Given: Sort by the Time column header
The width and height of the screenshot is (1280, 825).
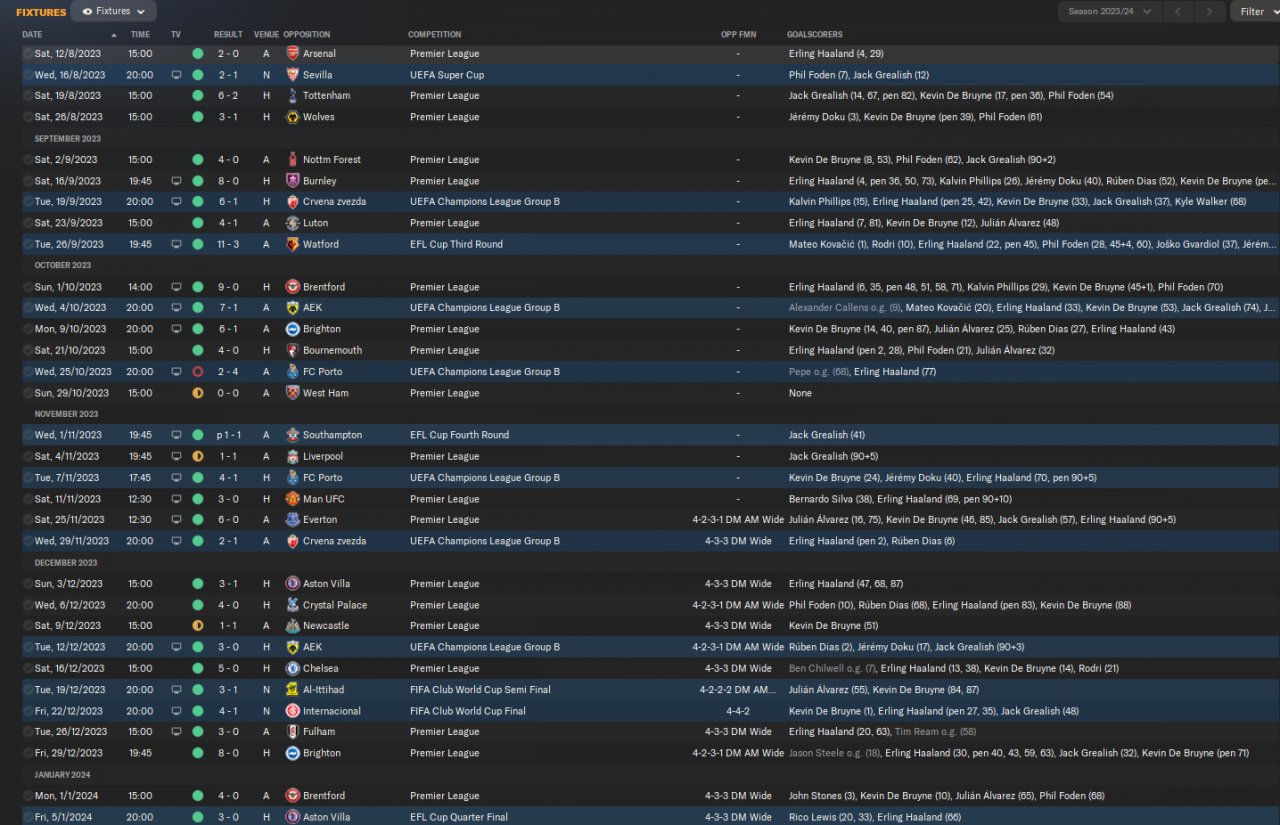Looking at the screenshot, I should point(140,35).
